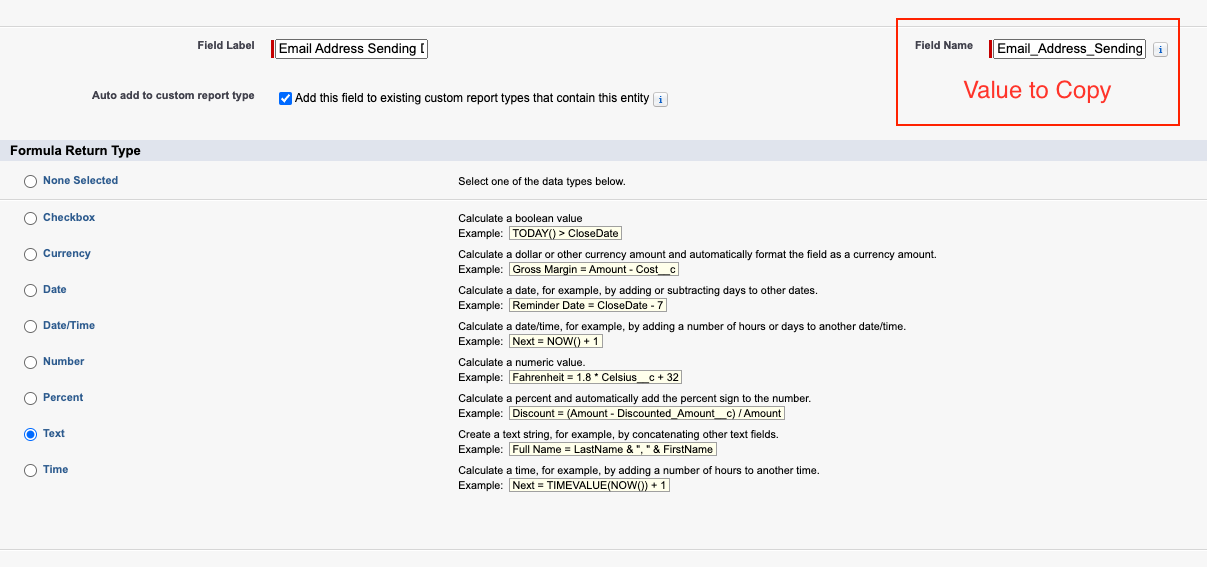Uncheck the add to custom report types checkbox
The image size is (1207, 567).
(285, 98)
